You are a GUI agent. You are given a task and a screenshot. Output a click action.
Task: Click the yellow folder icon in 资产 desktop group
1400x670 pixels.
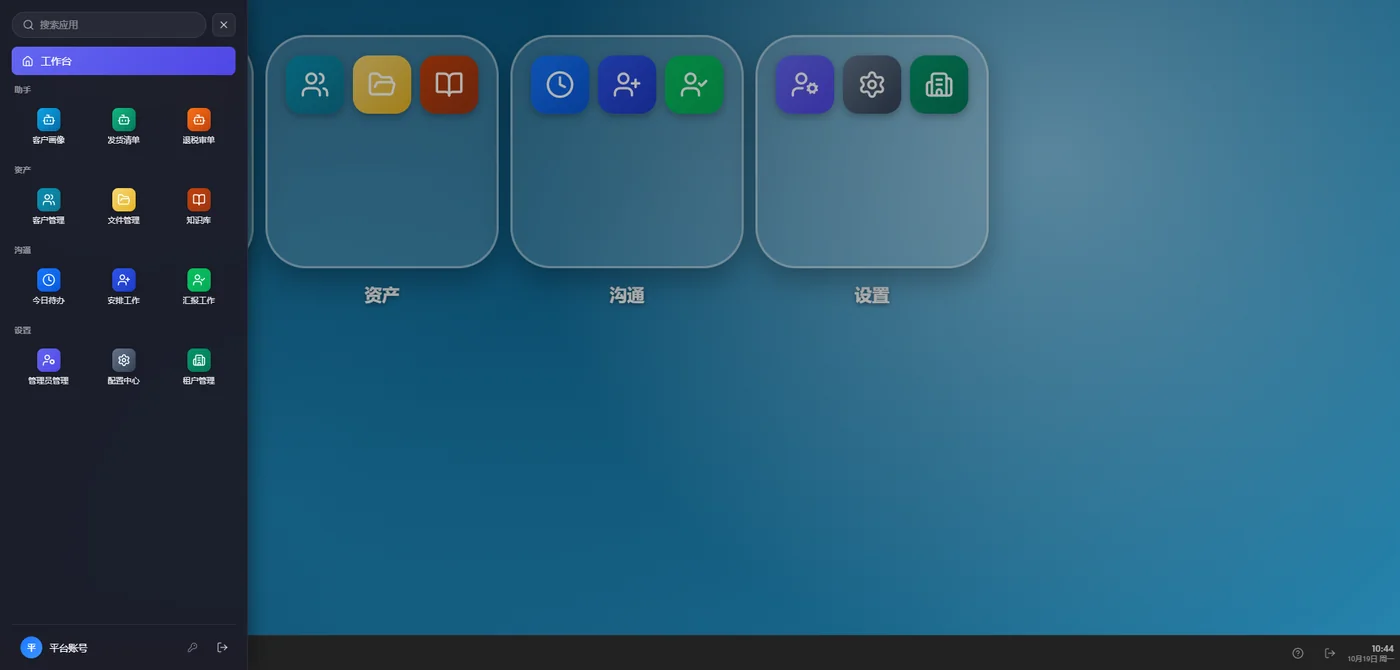pyautogui.click(x=382, y=85)
